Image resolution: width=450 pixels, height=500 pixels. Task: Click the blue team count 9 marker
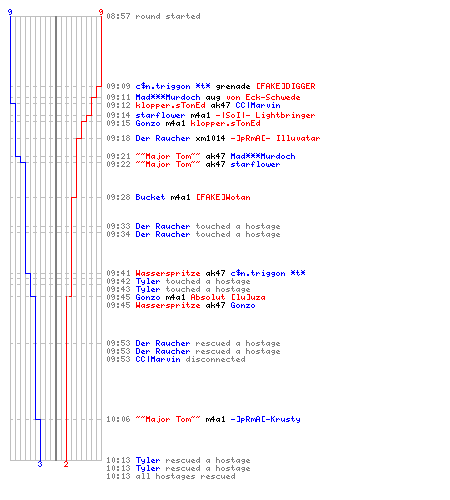click(10, 12)
